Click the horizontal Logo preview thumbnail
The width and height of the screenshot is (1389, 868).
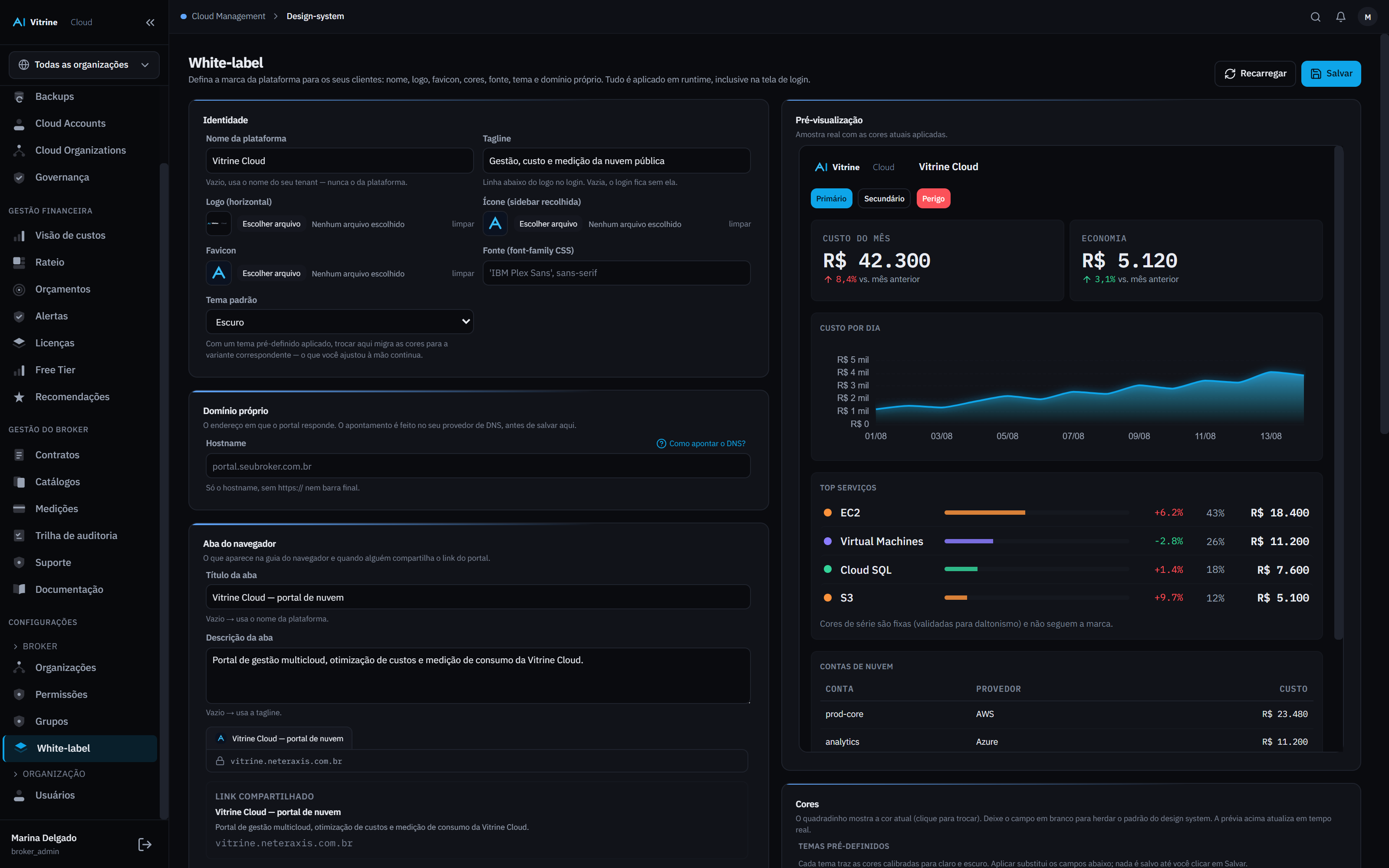pos(219,224)
